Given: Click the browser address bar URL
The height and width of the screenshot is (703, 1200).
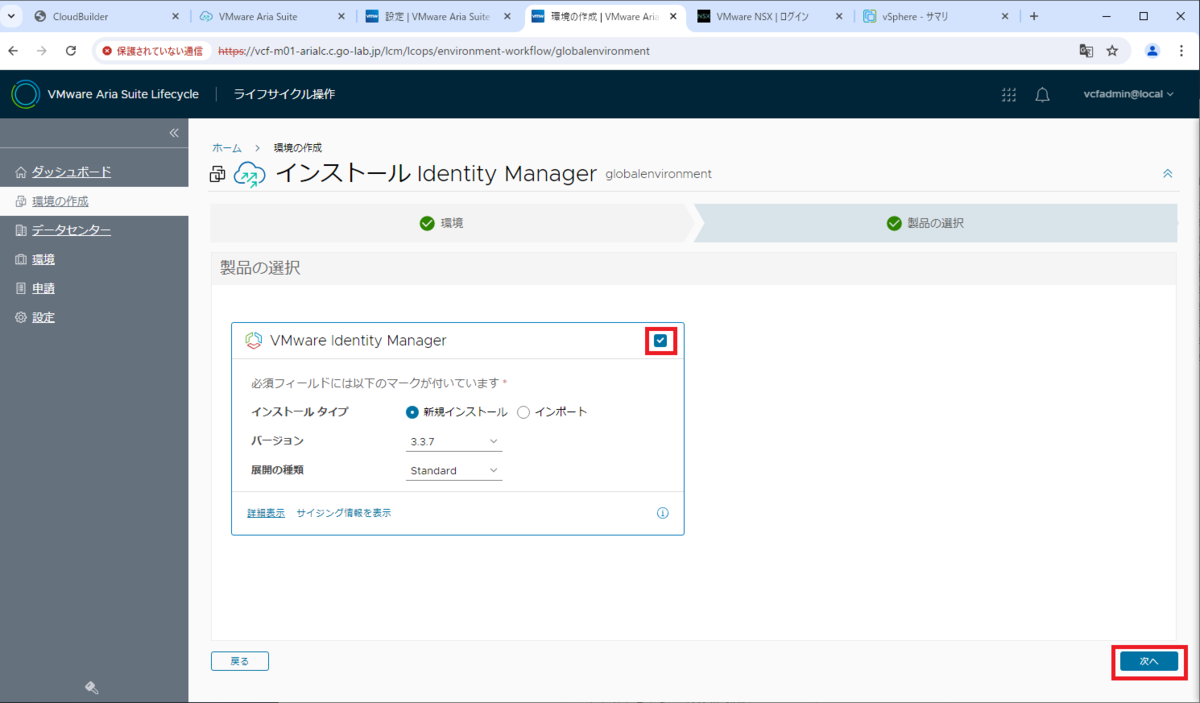Looking at the screenshot, I should (434, 51).
